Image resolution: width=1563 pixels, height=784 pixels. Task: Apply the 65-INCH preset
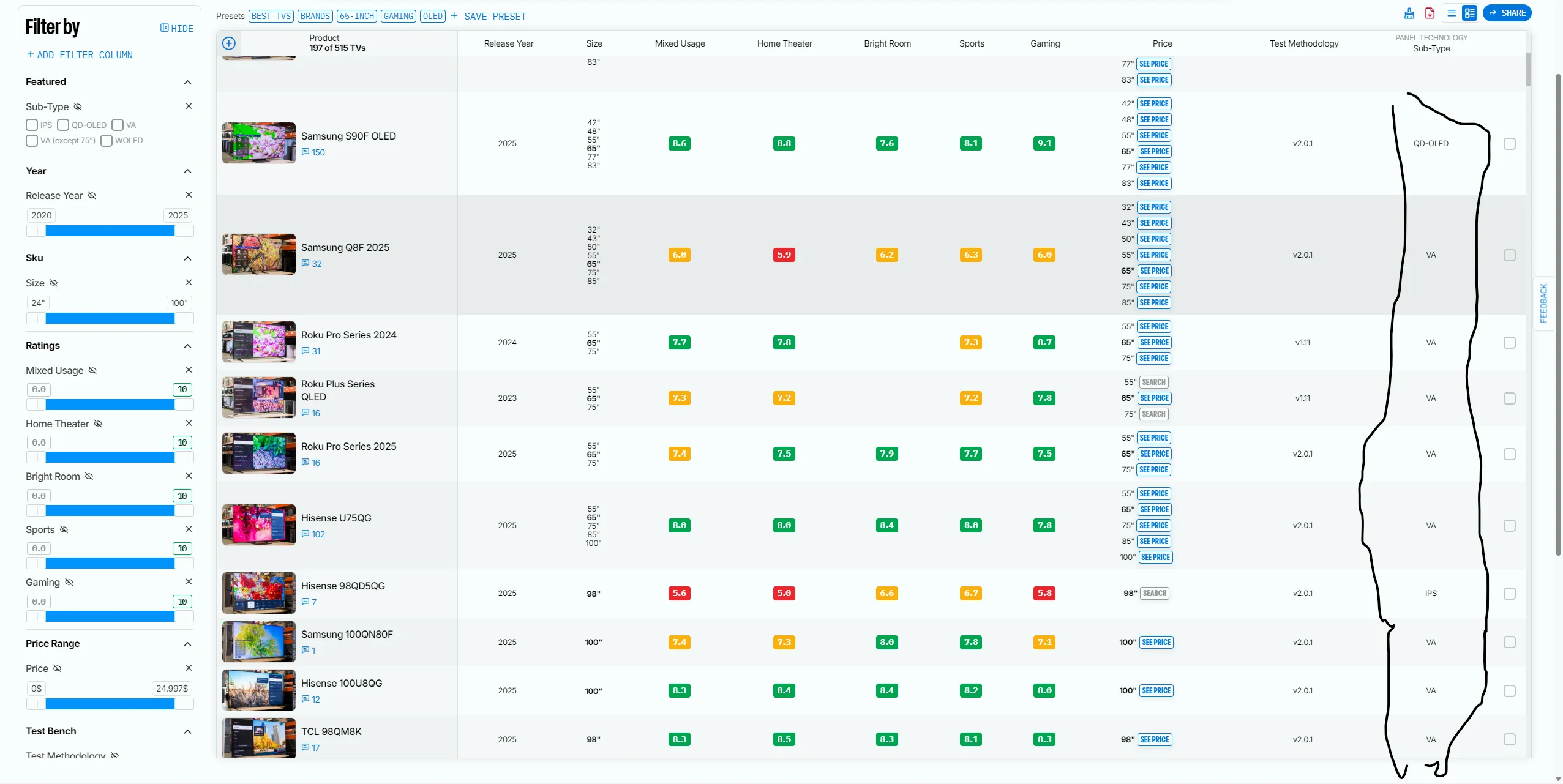pyautogui.click(x=356, y=17)
